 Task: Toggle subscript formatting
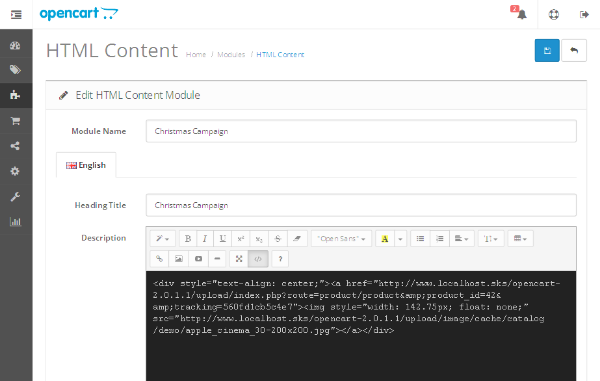click(259, 239)
